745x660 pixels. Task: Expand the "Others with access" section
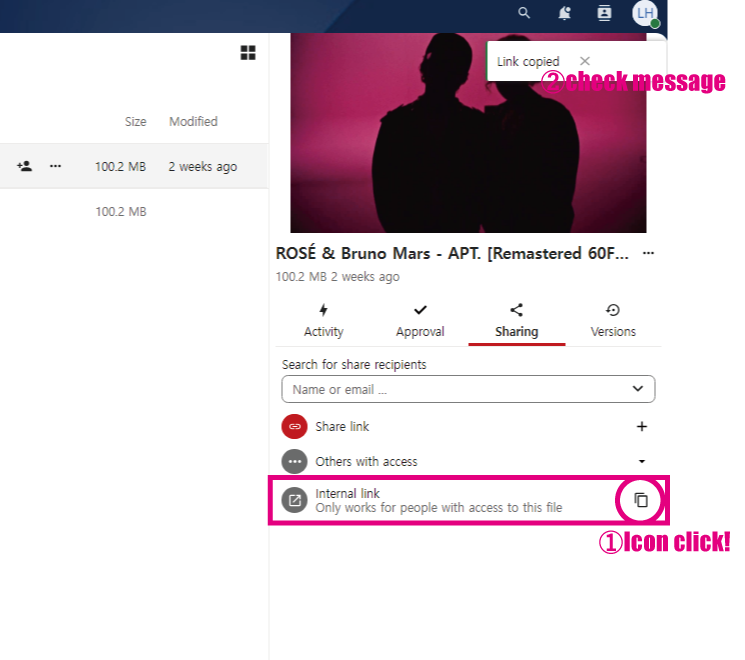pyautogui.click(x=642, y=462)
